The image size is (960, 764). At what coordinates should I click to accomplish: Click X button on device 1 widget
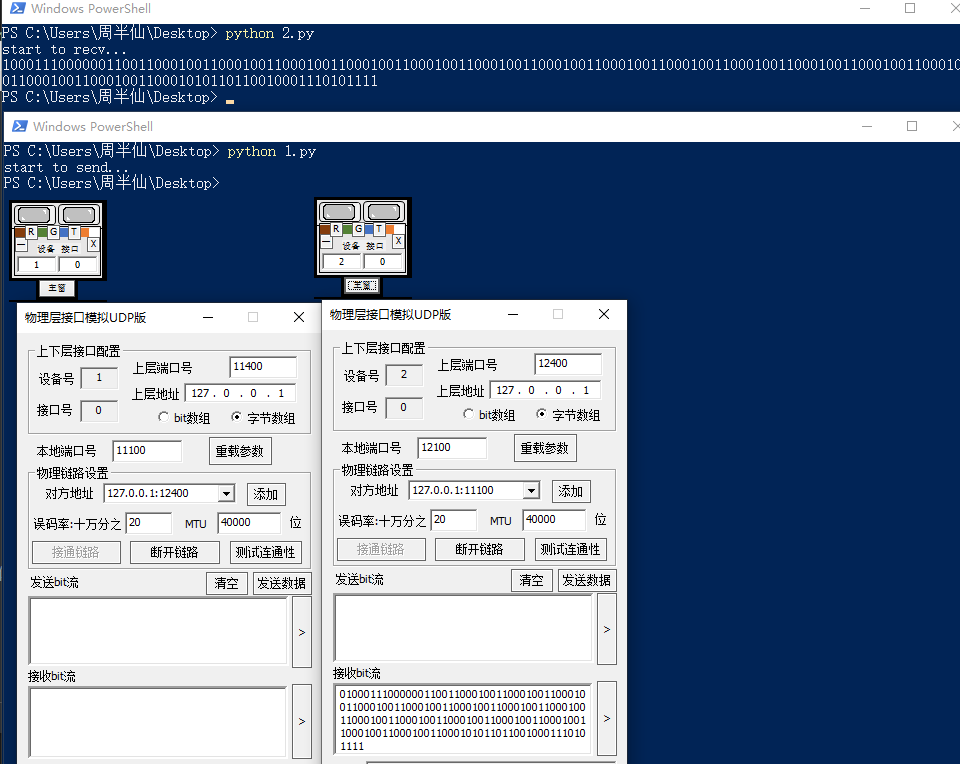93,244
